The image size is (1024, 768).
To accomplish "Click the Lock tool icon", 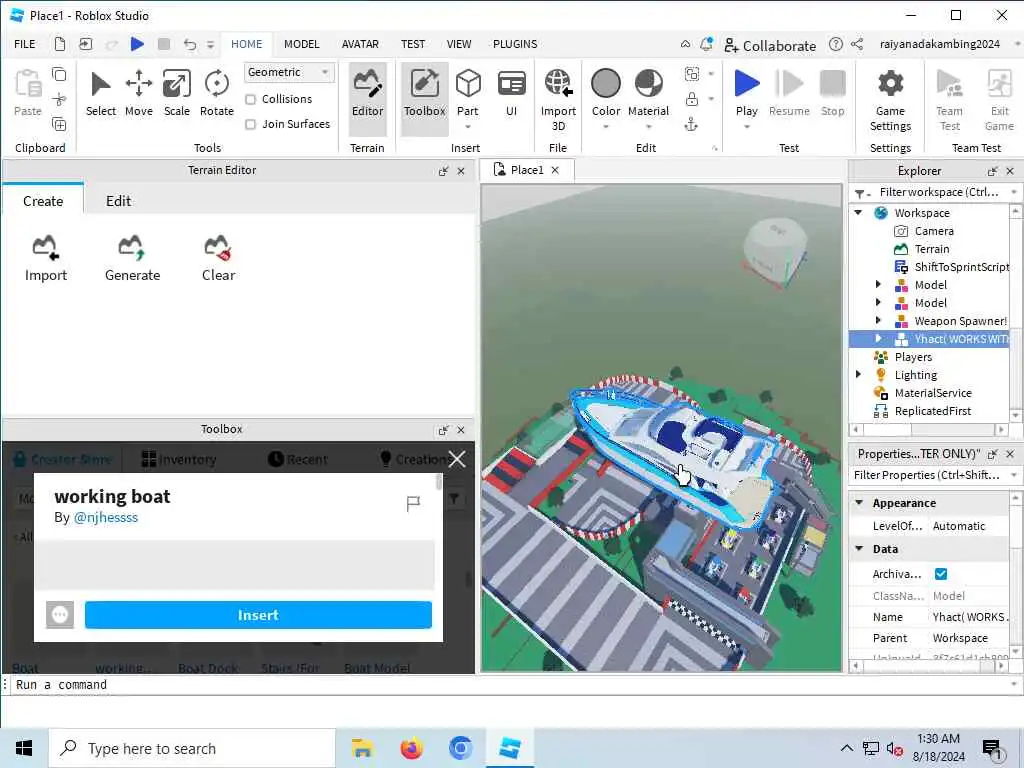I will tap(691, 99).
